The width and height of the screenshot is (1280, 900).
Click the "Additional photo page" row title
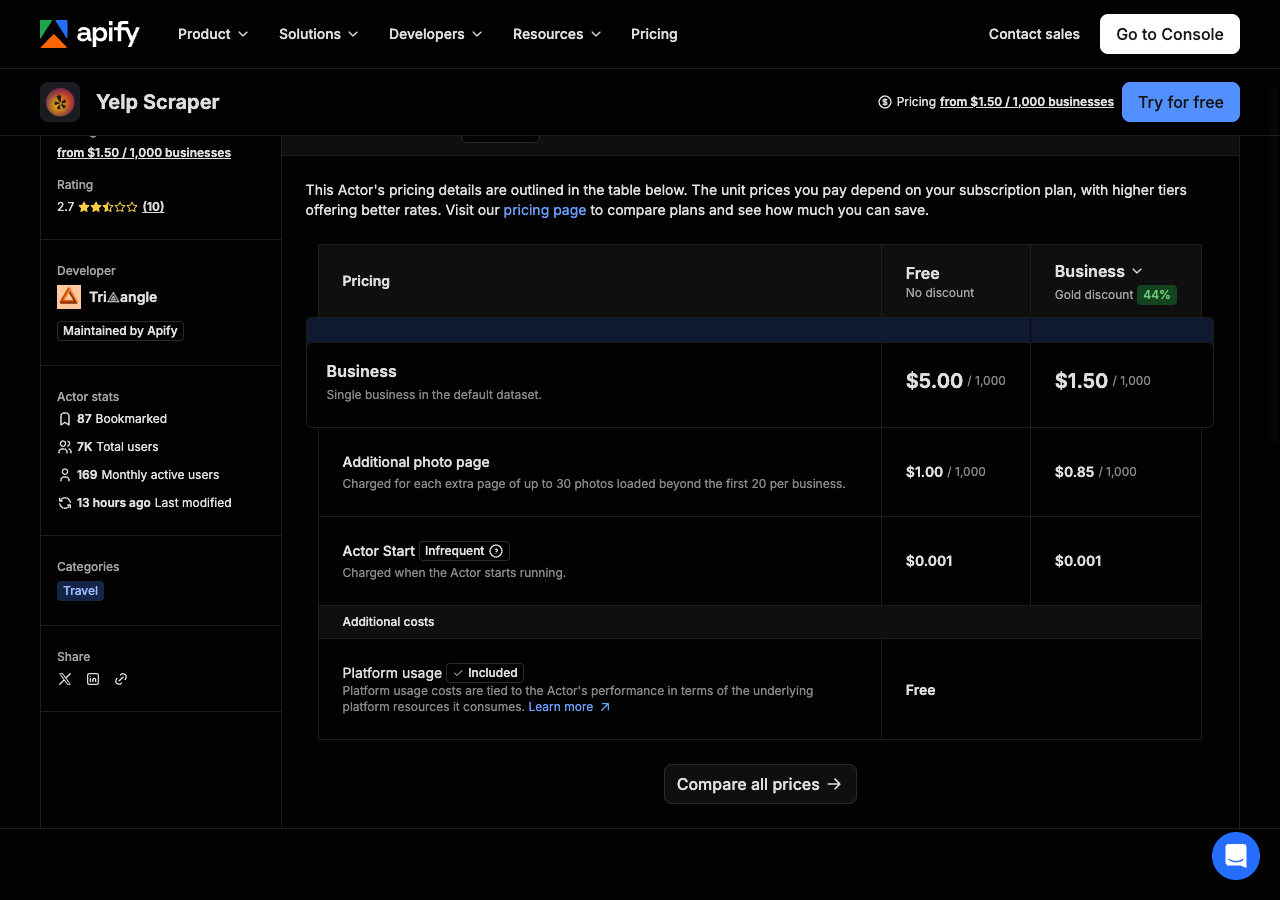tap(416, 462)
